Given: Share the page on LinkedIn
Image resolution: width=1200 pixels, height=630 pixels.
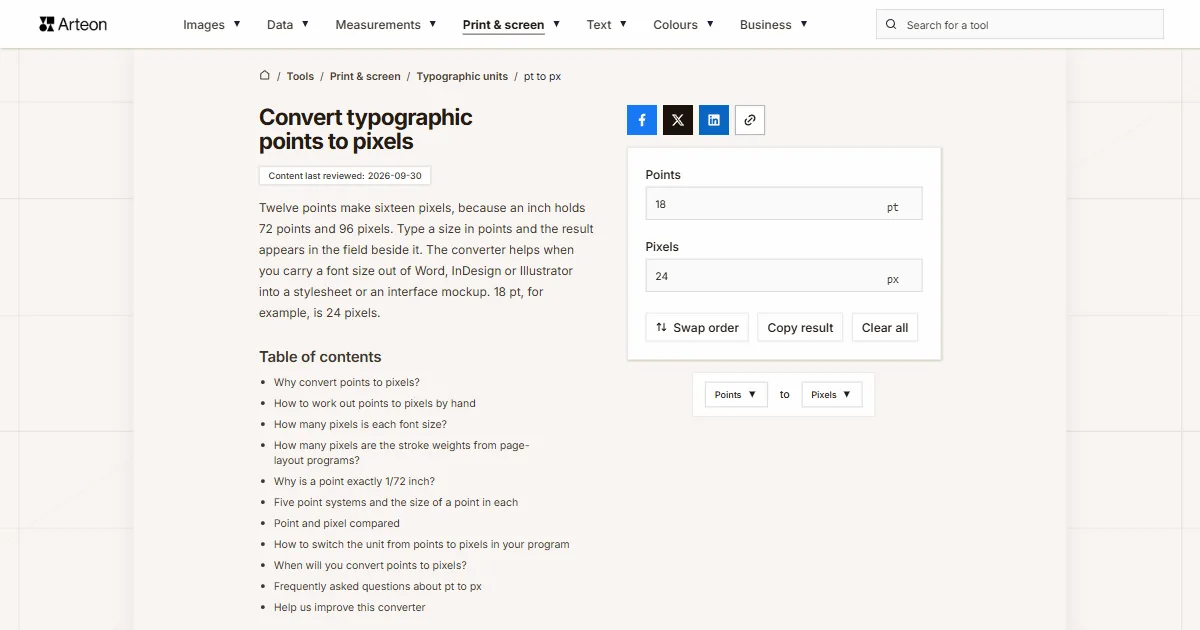Looking at the screenshot, I should 714,120.
